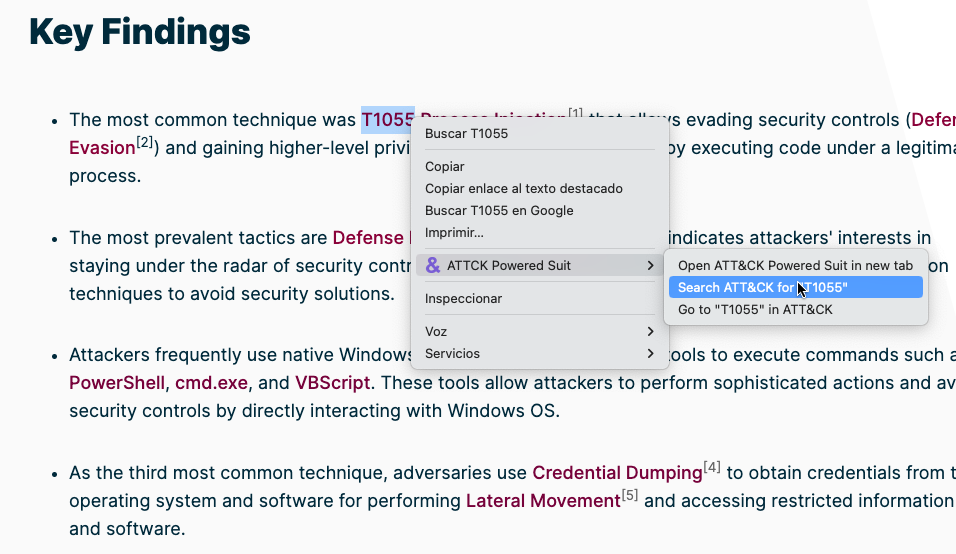This screenshot has width=956, height=554.
Task: Follow the Lateral Movement link
Action: 543,501
